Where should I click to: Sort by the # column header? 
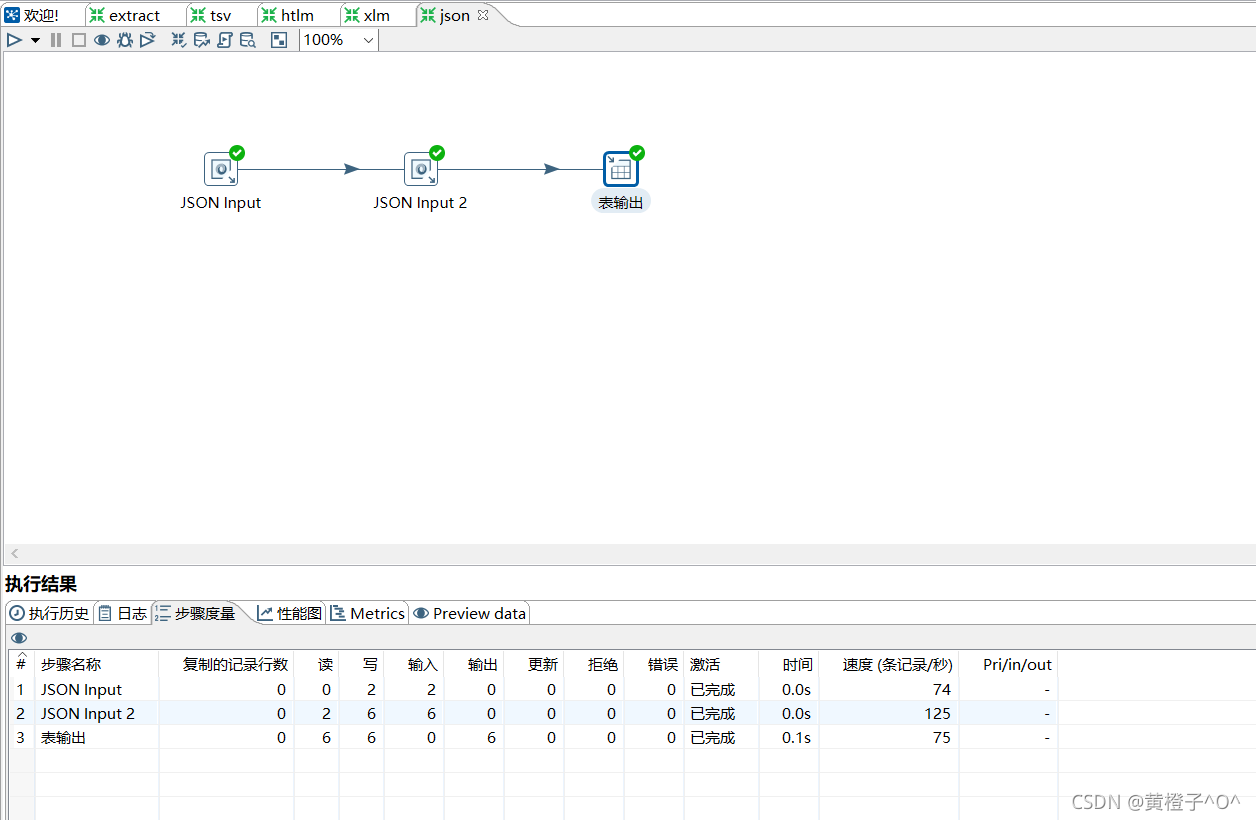(21, 662)
